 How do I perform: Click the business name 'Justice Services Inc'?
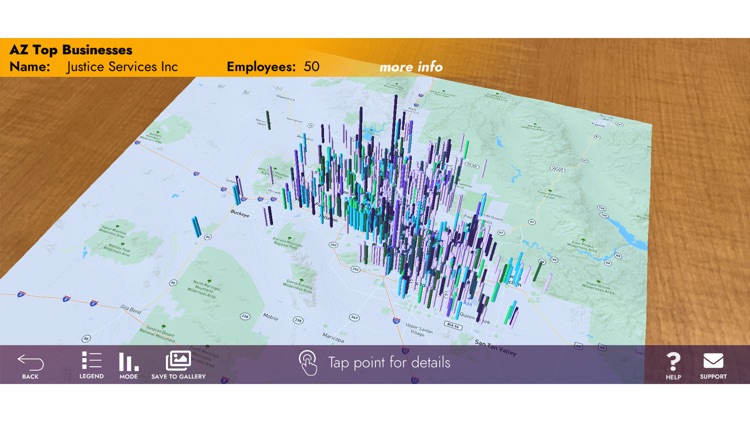122,67
